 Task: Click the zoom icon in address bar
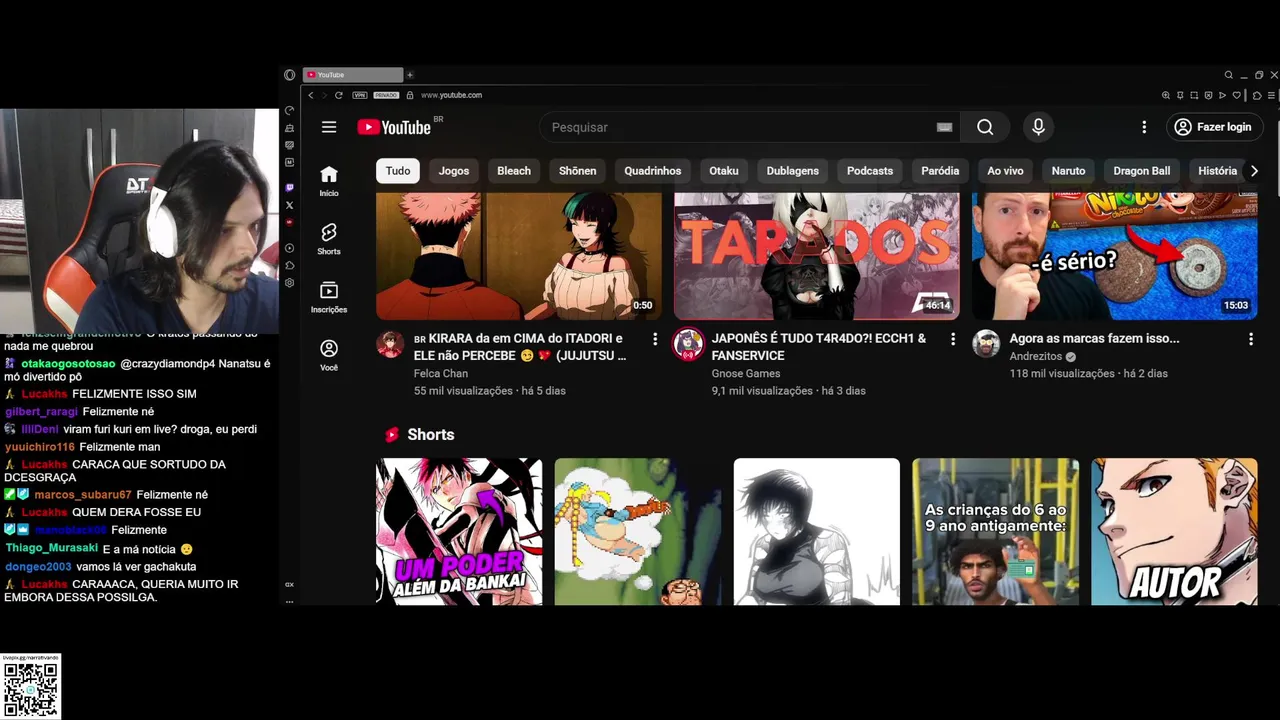[x=1166, y=95]
